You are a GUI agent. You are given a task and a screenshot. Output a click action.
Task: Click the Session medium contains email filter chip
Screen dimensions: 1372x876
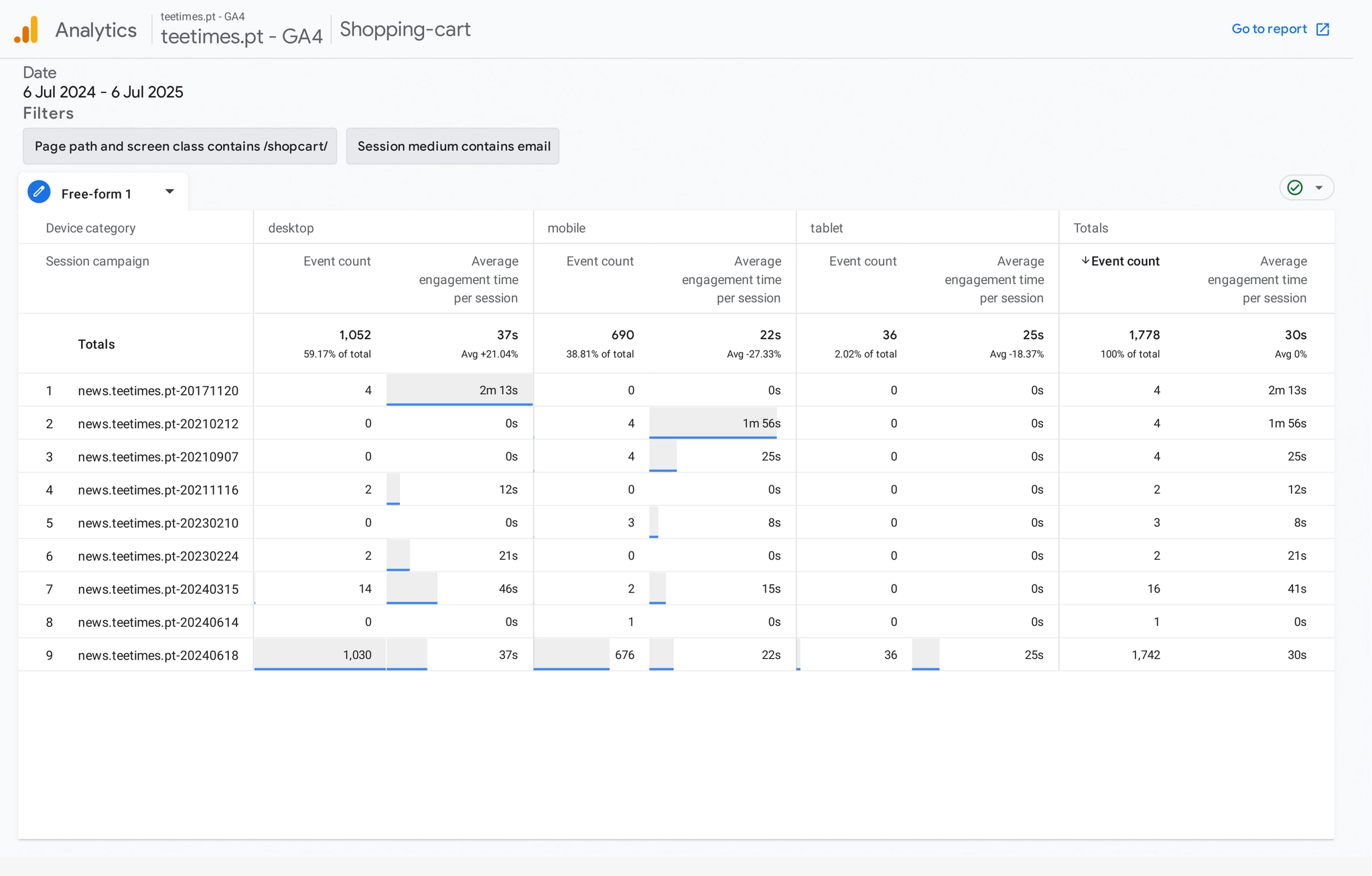(x=452, y=146)
